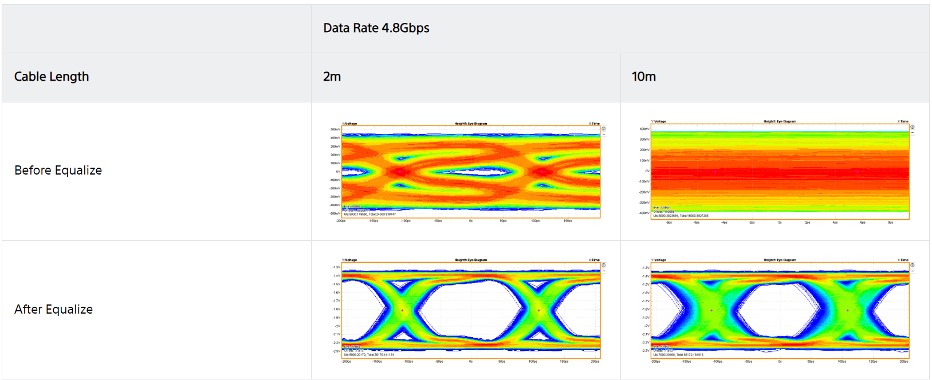Viewport: 932px width, 380px height.
Task: Click the 2m column header
Action: pos(332,77)
